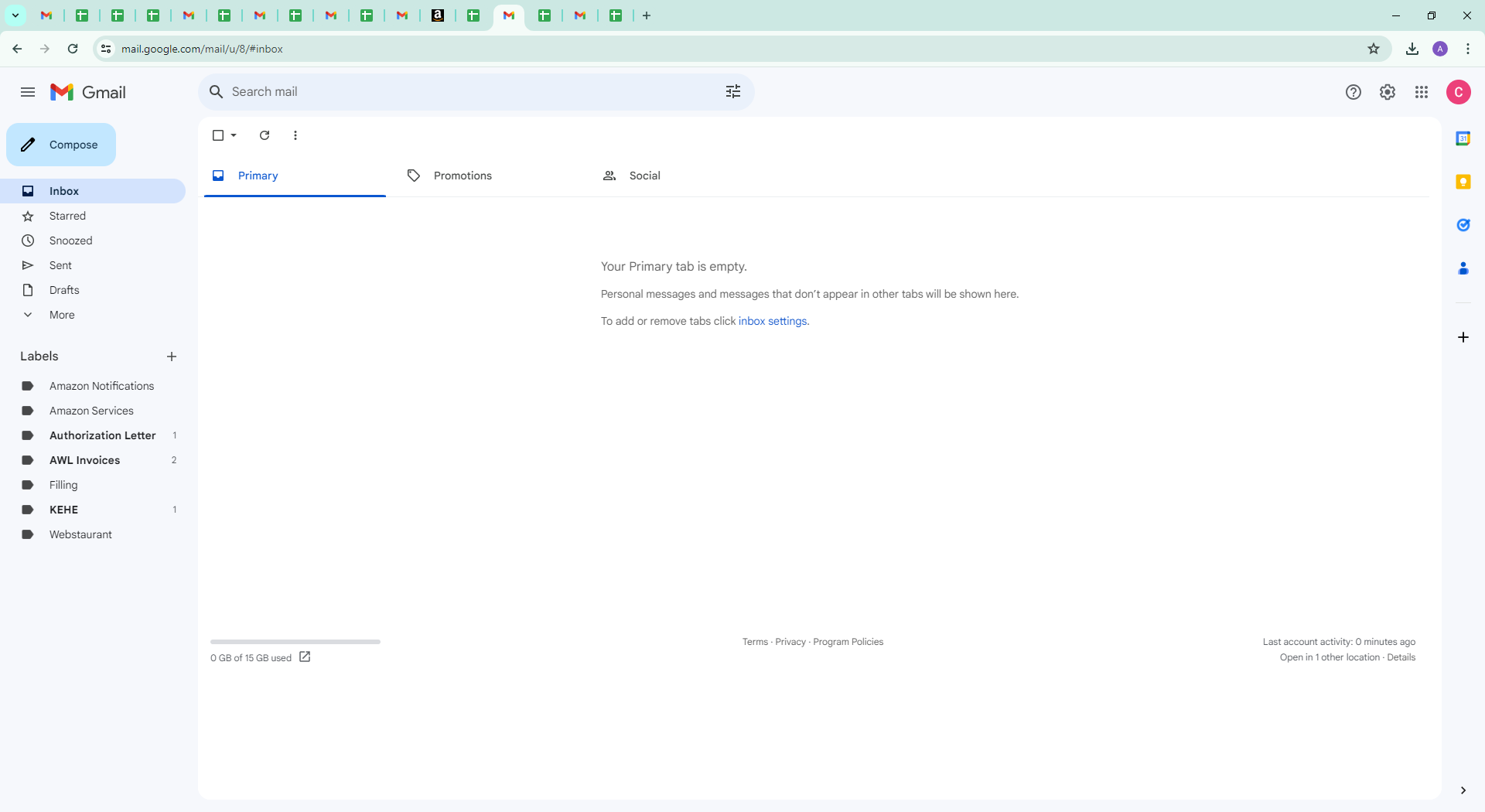
Task: Open Google Keep side panel
Action: [1463, 182]
